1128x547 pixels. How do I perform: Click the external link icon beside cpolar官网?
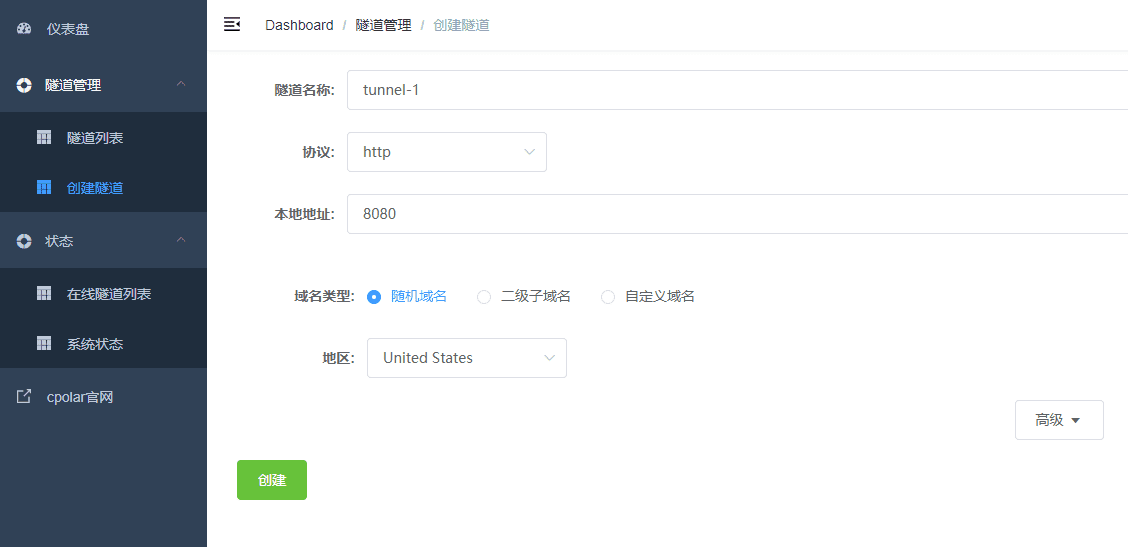click(x=24, y=397)
